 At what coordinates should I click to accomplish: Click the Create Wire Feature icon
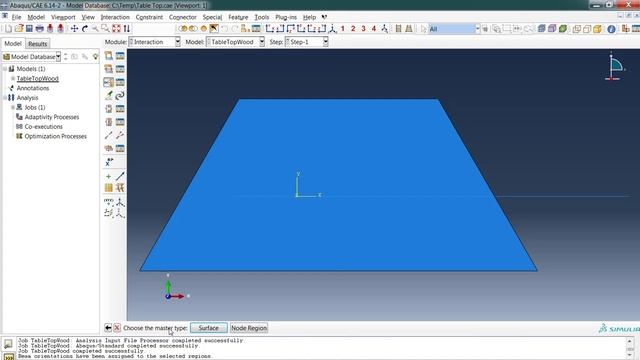(x=109, y=135)
